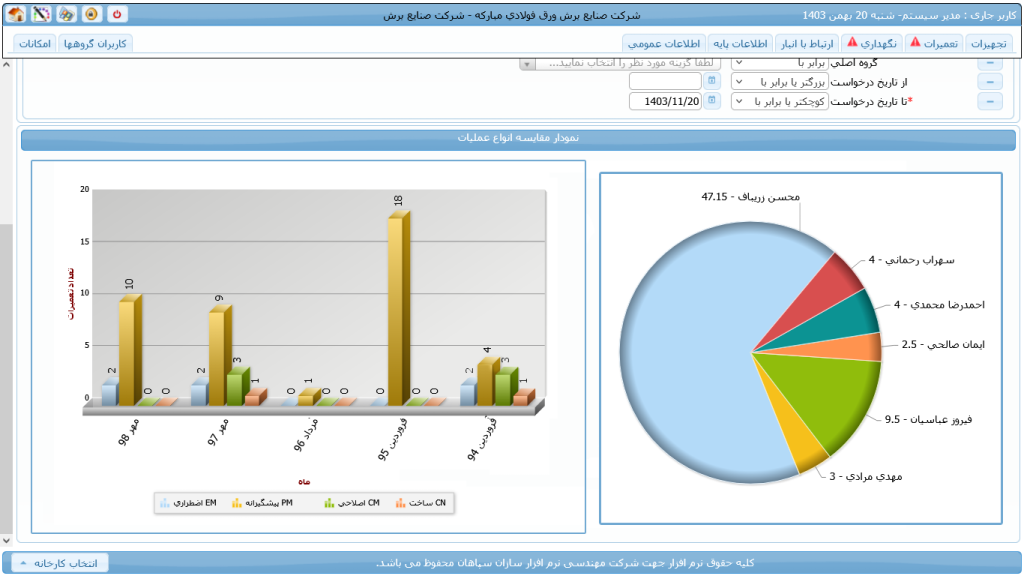Viewport: 1024px width, 576px height.
Task: Open the calendar picker beside تا تاریخ درخواست
Action: [711, 100]
